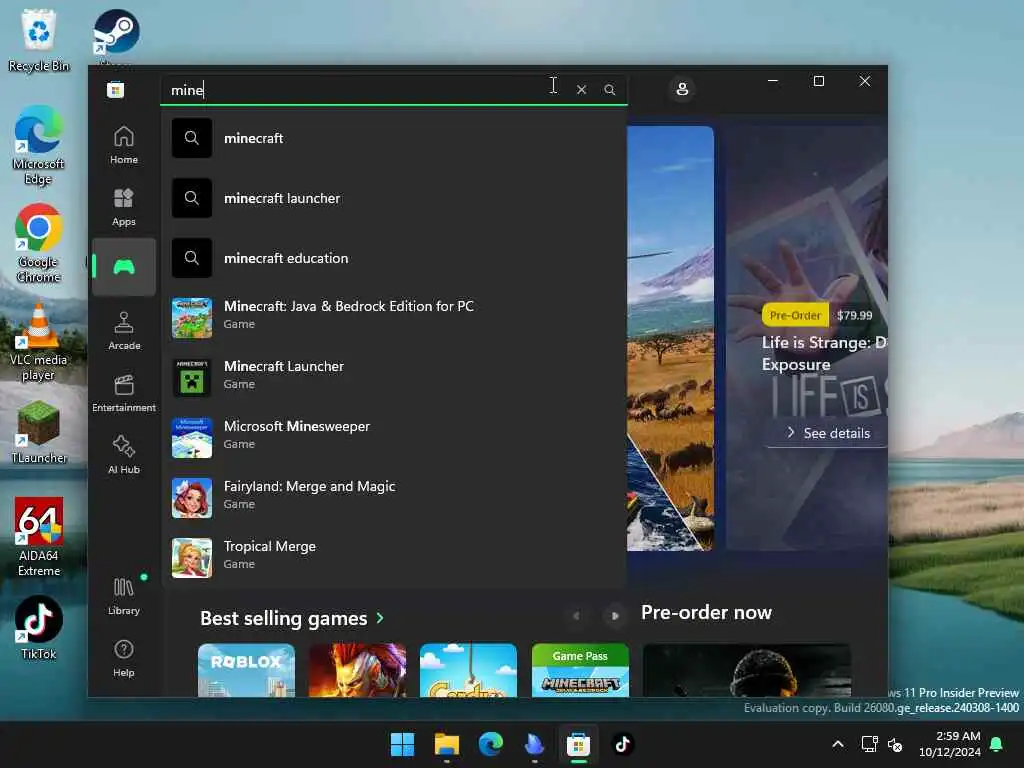Open the Life is Strange: Double Exposure title
Viewport: 1024px width, 768px height.
(824, 353)
